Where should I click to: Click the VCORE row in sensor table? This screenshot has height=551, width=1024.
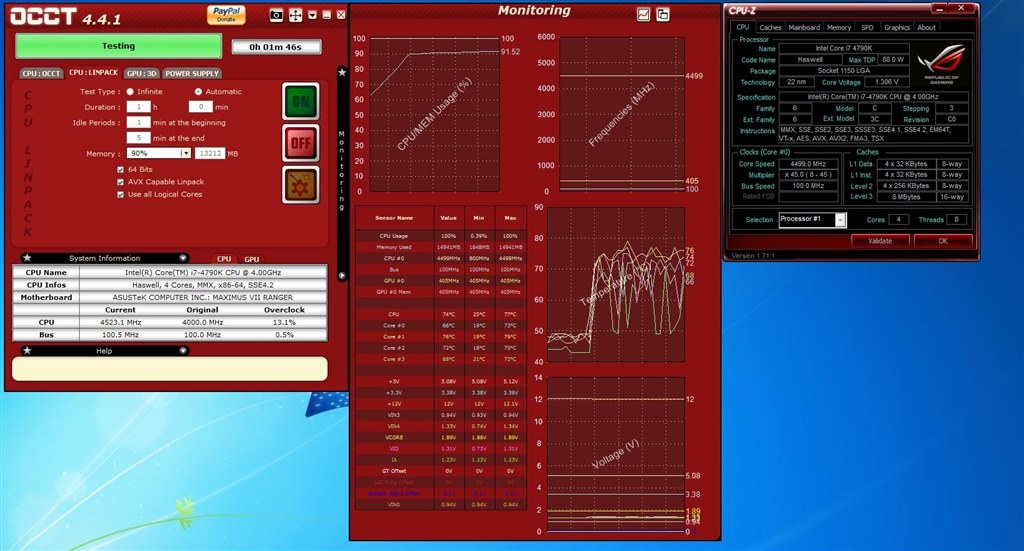coord(441,437)
